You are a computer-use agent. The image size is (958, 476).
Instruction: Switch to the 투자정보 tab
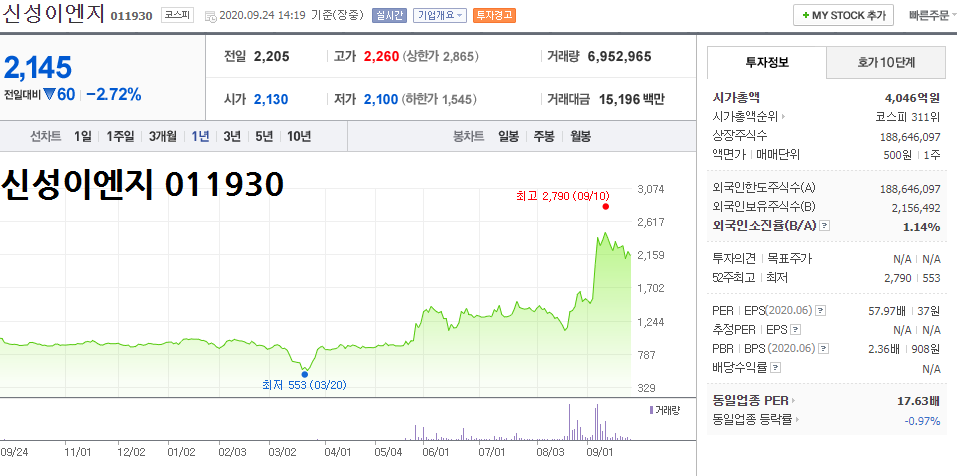pos(767,62)
